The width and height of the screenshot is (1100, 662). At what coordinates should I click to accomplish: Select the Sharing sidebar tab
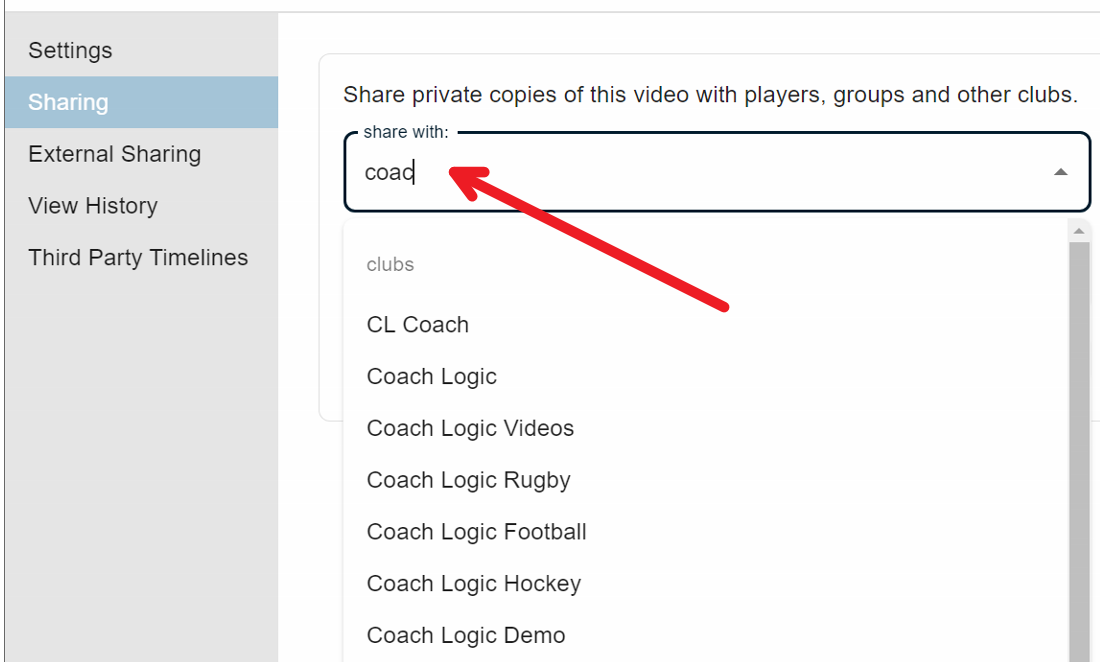click(68, 102)
